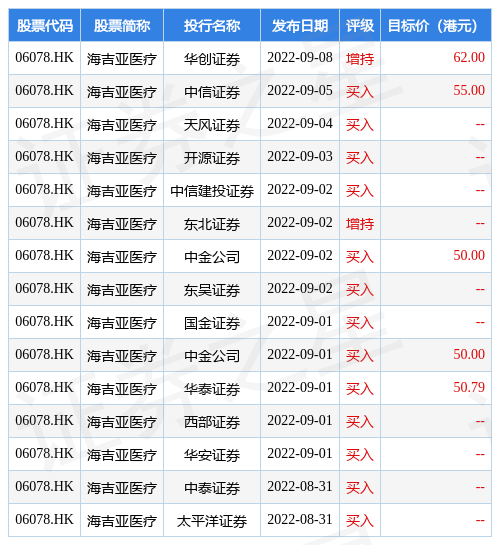This screenshot has height=545, width=492.
Task: Click the 目标价（港元） column header
Action: tap(436, 26)
